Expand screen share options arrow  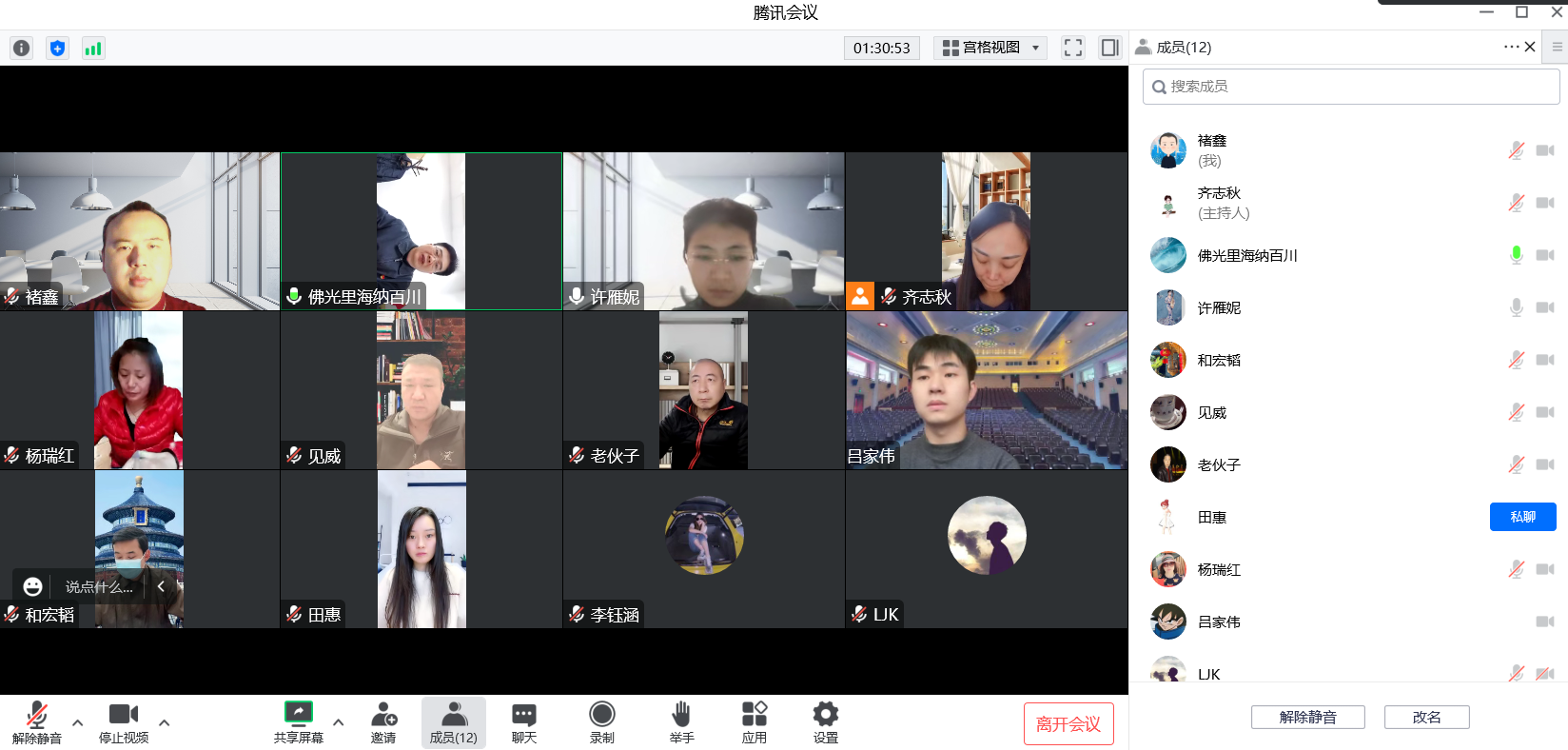[x=339, y=722]
